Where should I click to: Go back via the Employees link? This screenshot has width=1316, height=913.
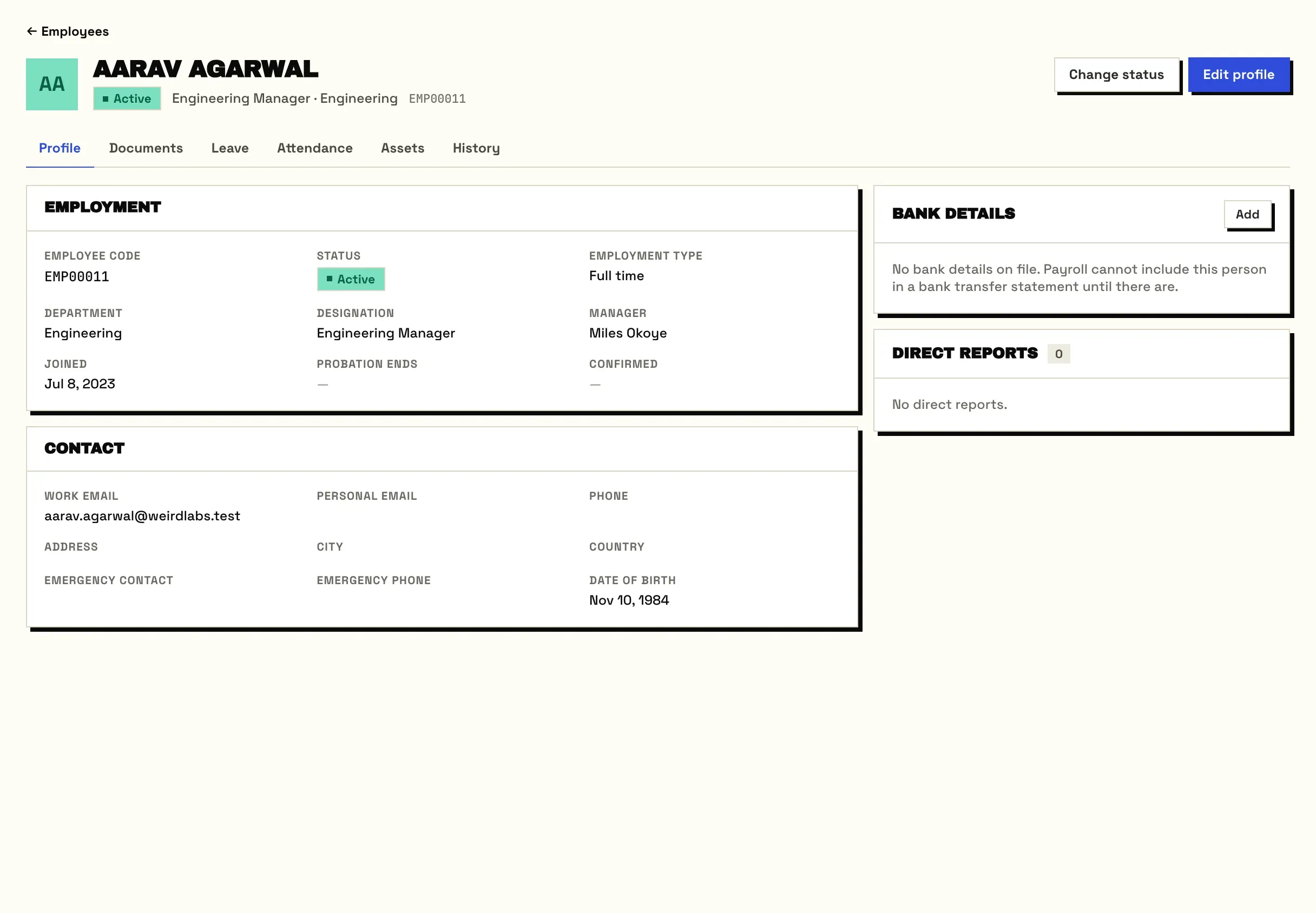tap(68, 31)
